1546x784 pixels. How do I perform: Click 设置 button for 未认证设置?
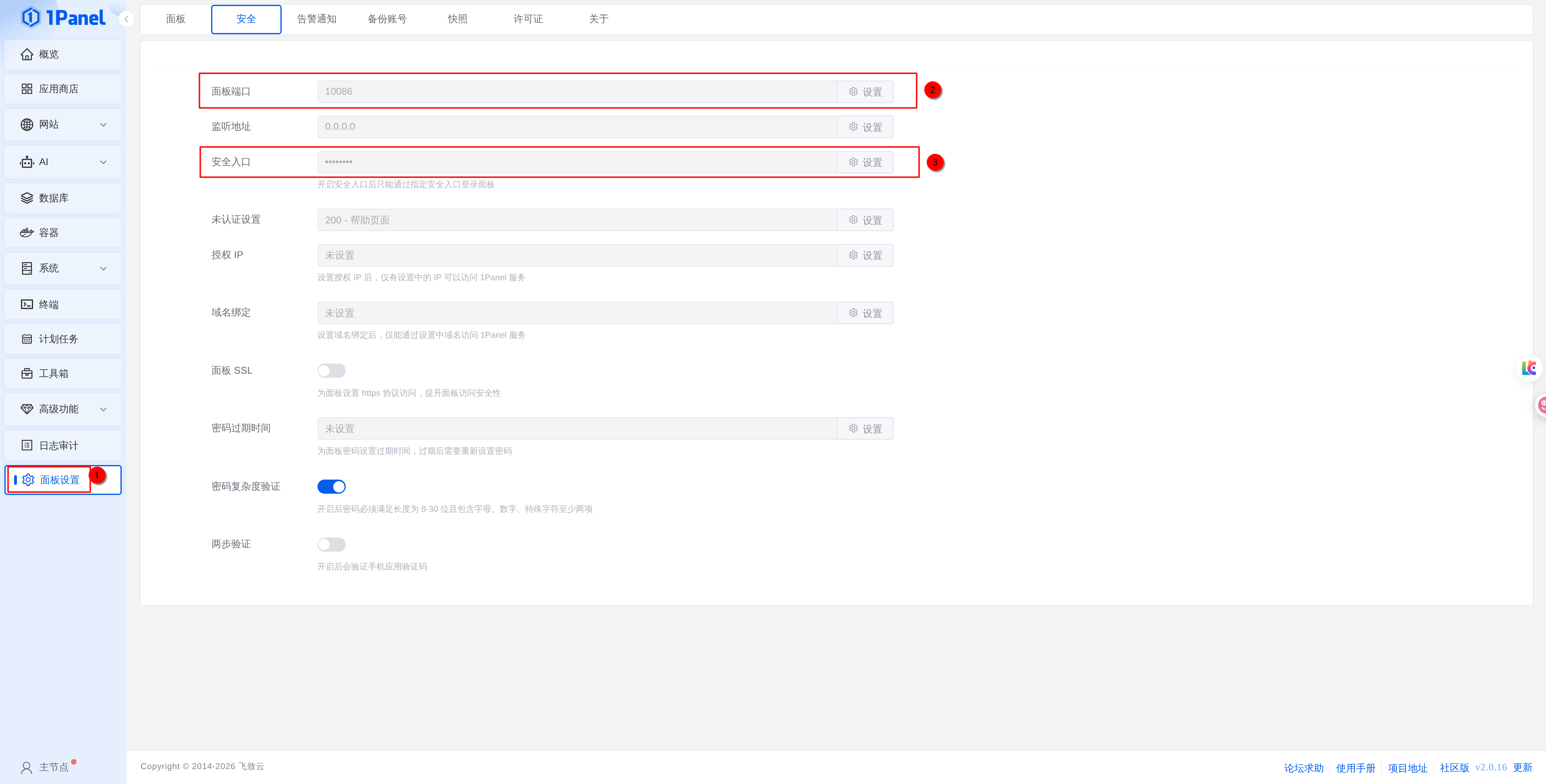click(x=865, y=220)
